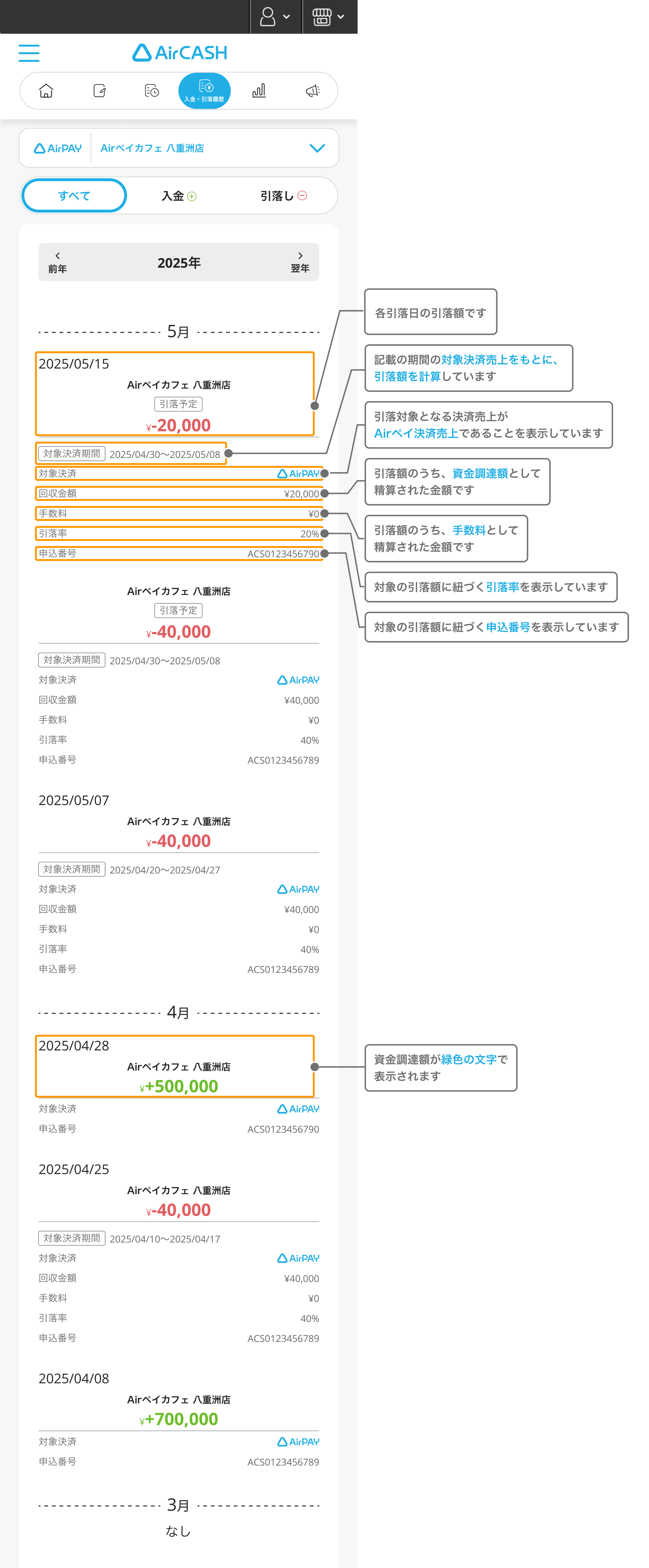Screen dimensions: 649x1568
Task: Open the bar chart icon tab
Action: click(259, 91)
